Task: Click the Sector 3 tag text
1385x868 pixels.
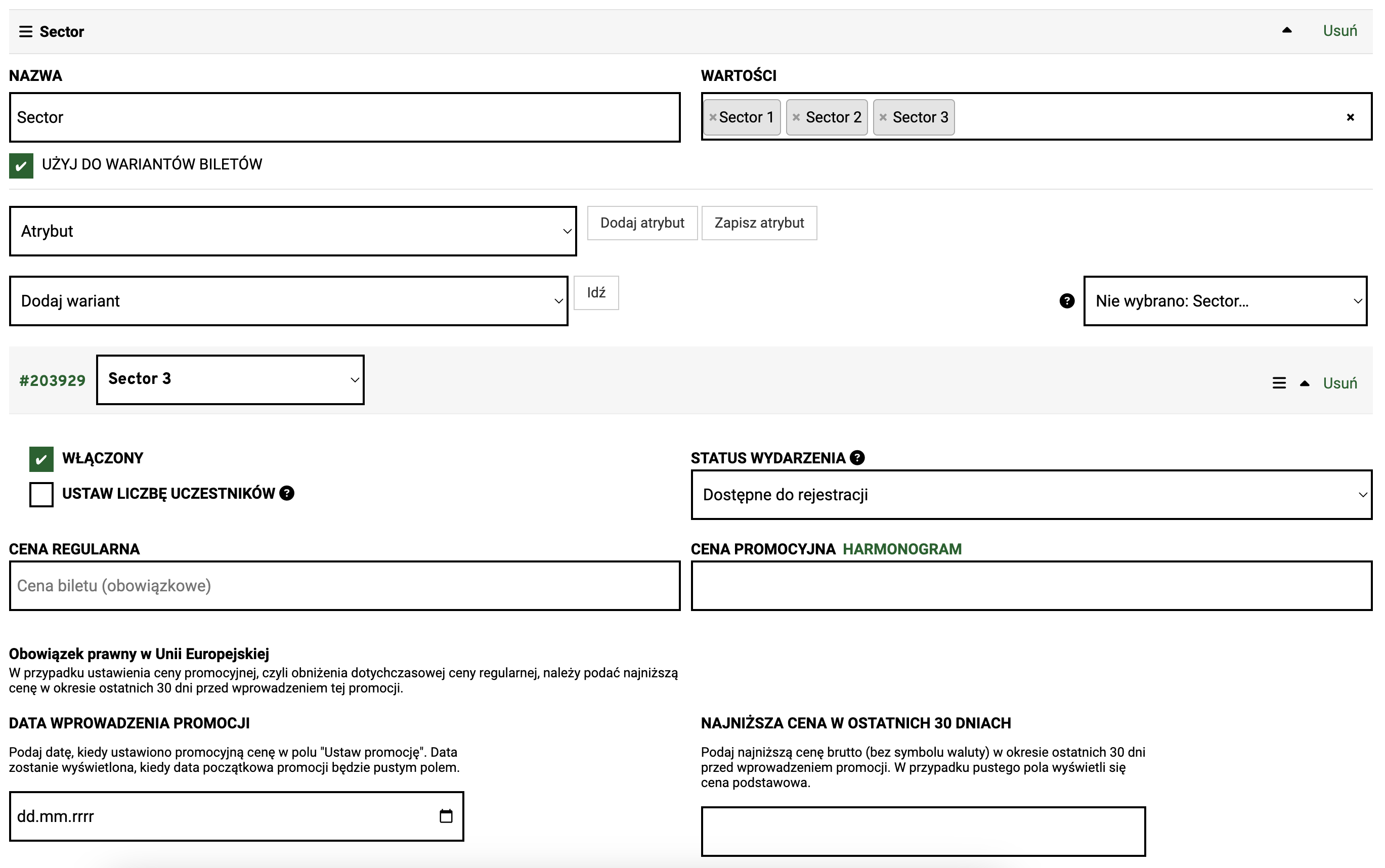Action: tap(920, 117)
